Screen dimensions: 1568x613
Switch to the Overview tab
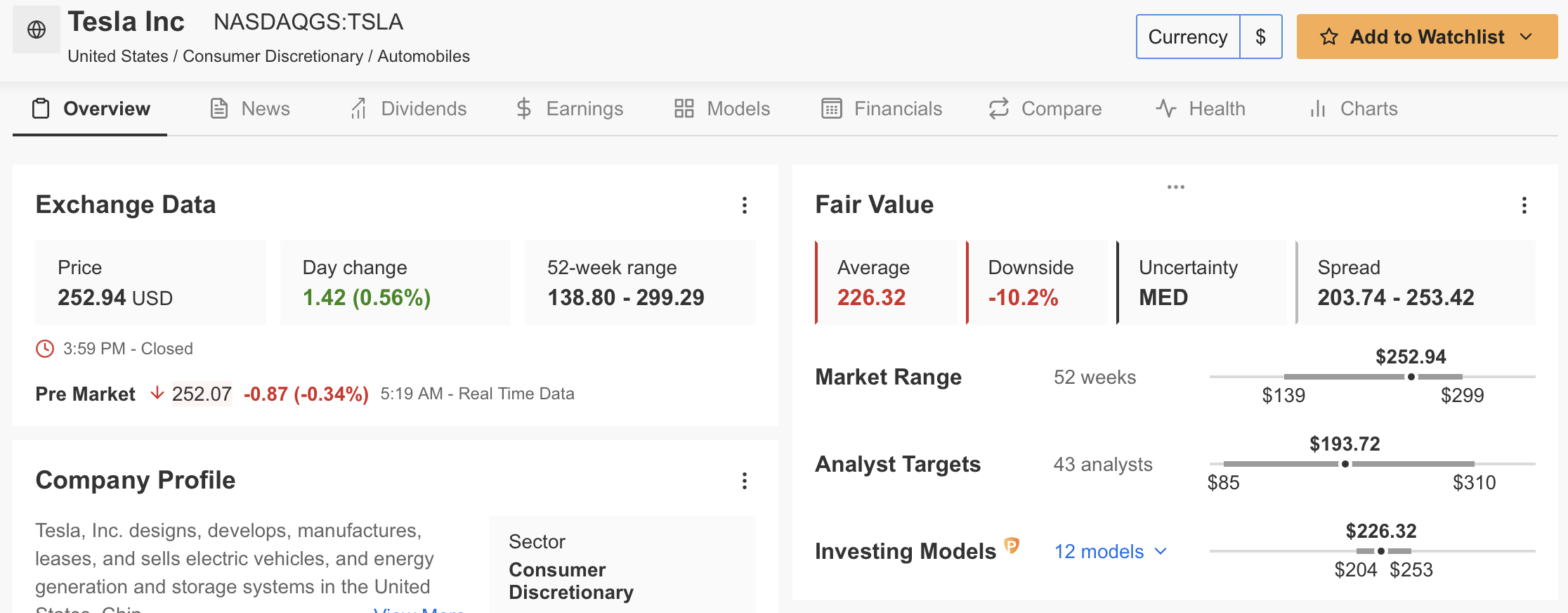90,109
